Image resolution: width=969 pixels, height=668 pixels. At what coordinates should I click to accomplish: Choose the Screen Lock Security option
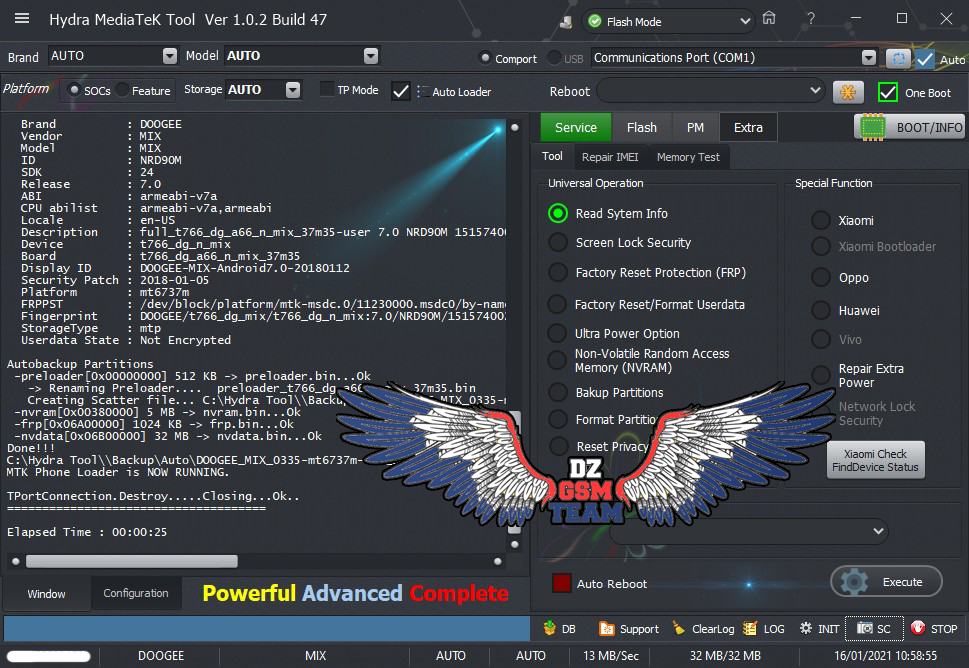(557, 242)
